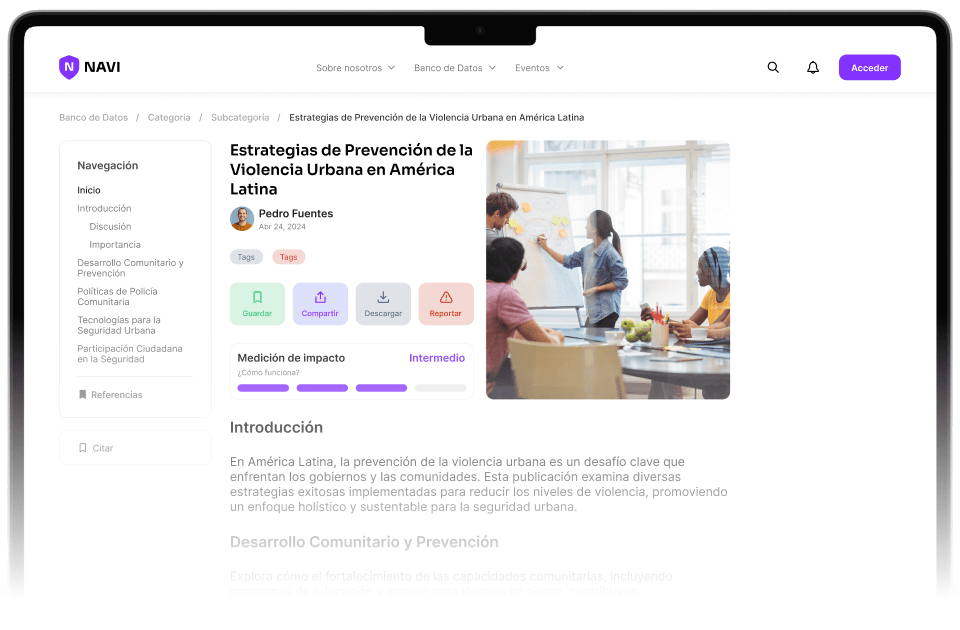Screen dimensions: 960x630
Task: Report article with Reportar warning icon
Action: 446,298
